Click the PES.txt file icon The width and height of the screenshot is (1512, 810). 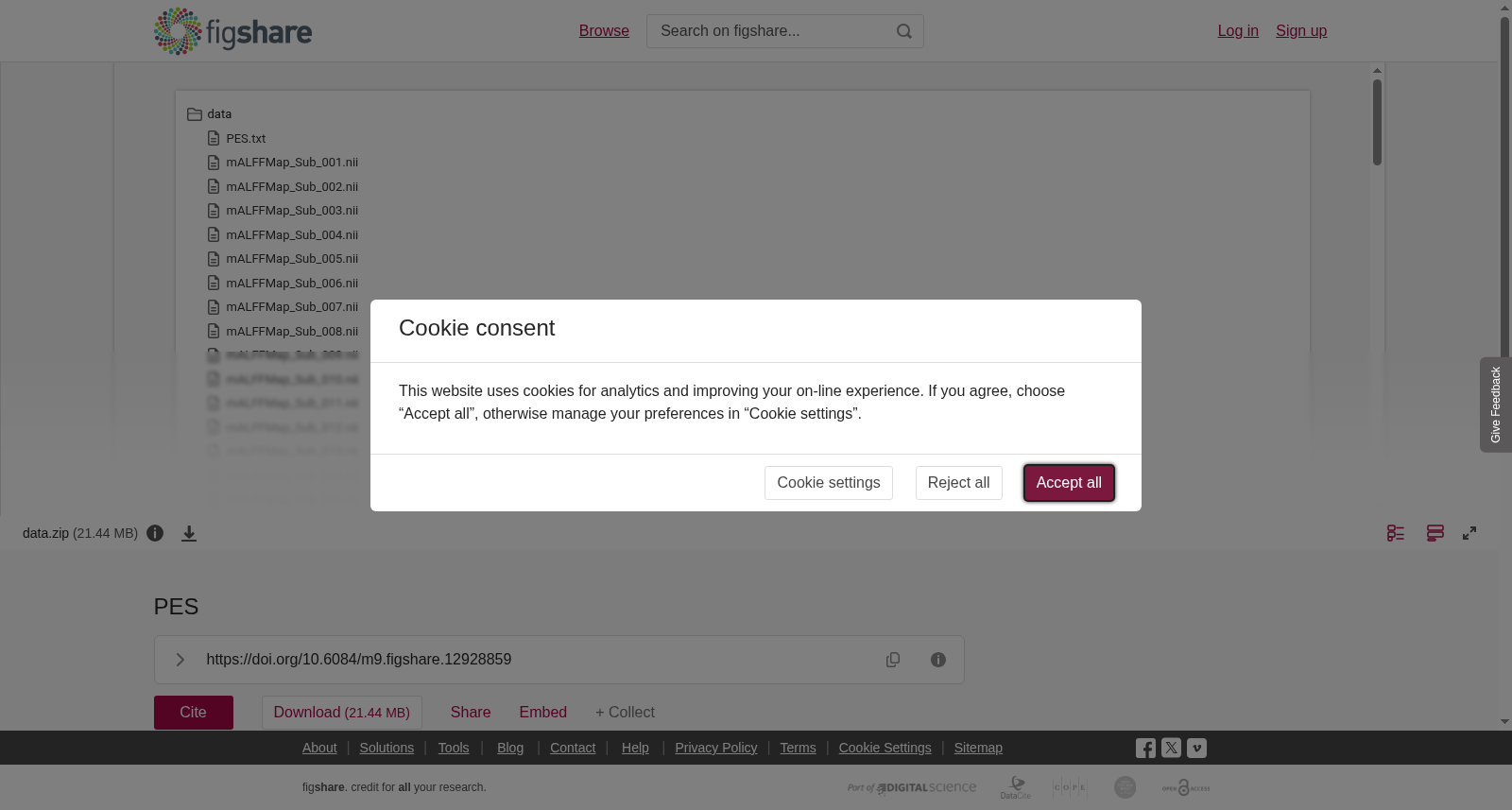tap(214, 138)
